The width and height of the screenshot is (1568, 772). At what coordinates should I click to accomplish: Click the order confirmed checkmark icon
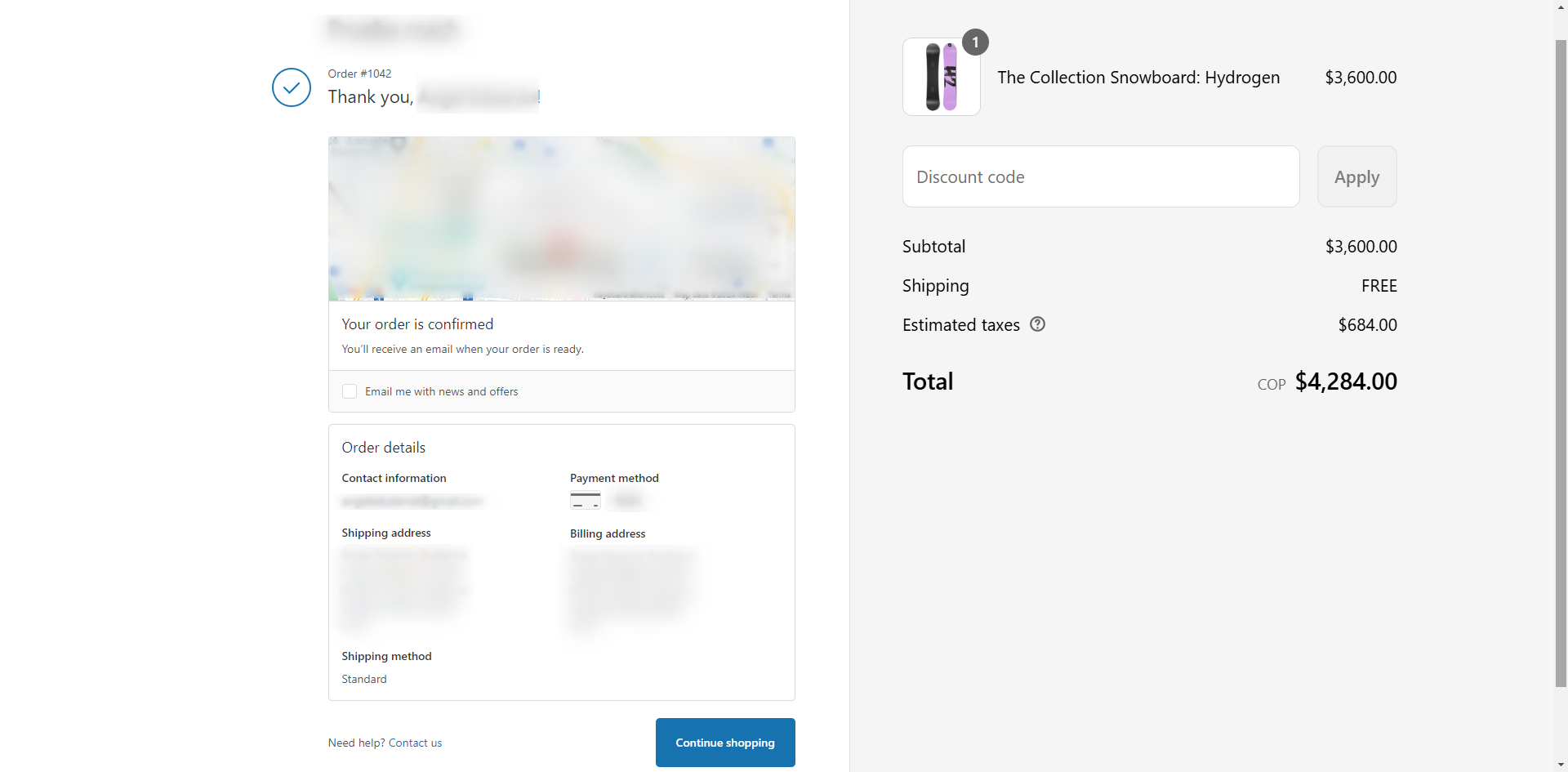pos(291,87)
